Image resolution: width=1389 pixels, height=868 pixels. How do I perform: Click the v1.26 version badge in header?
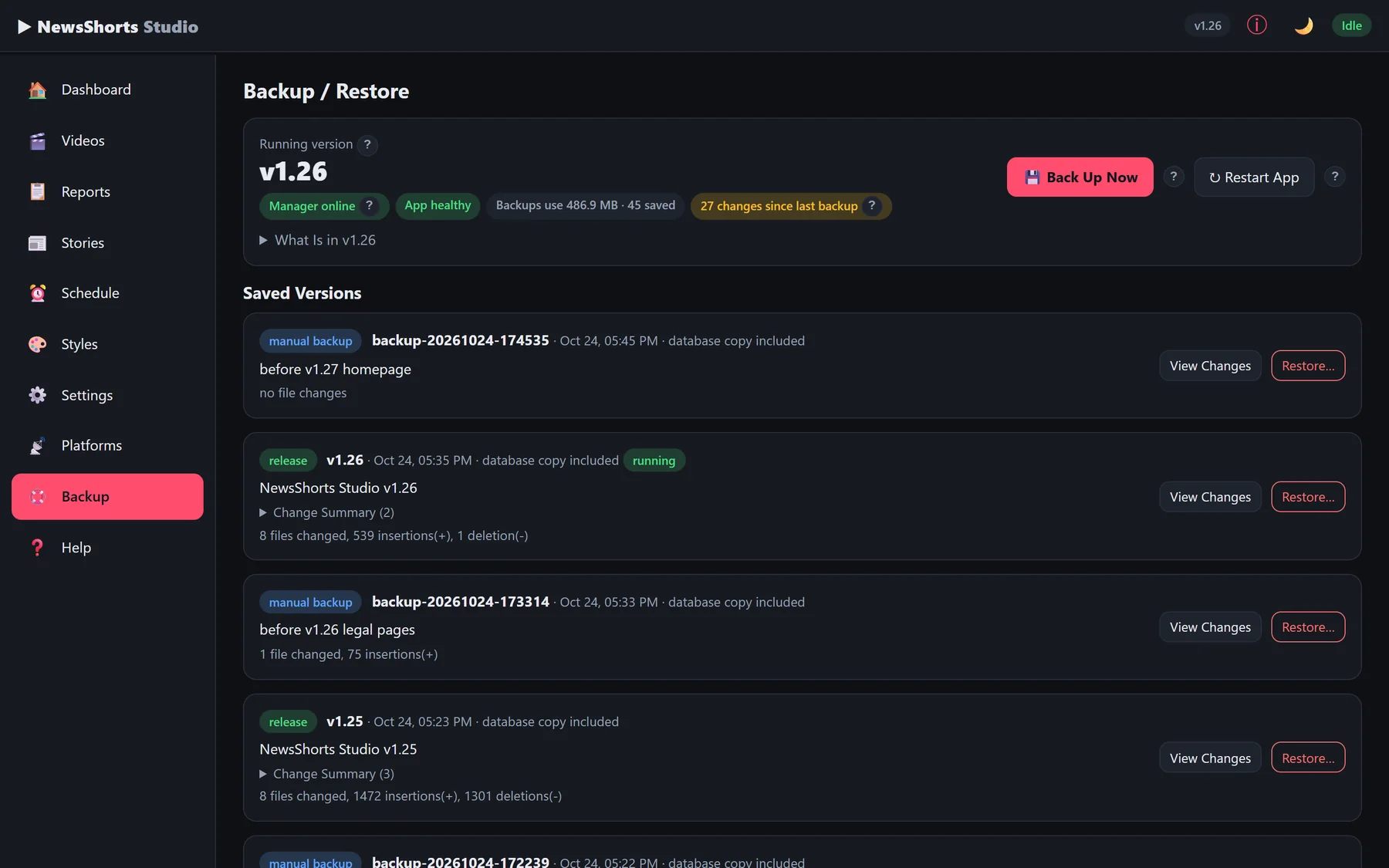click(1208, 25)
